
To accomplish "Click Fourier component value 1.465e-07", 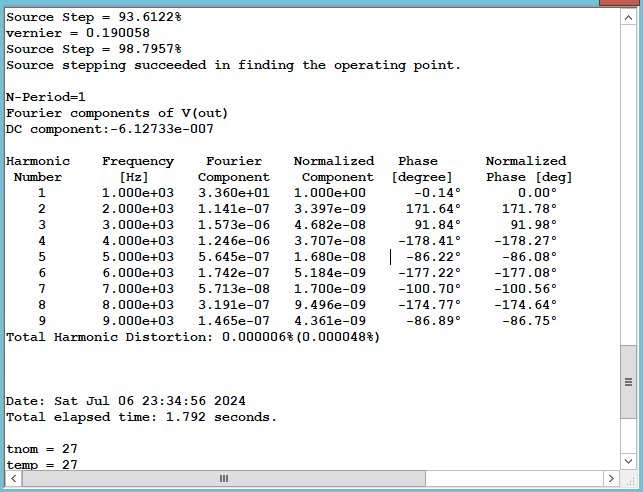I will [x=234, y=321].
